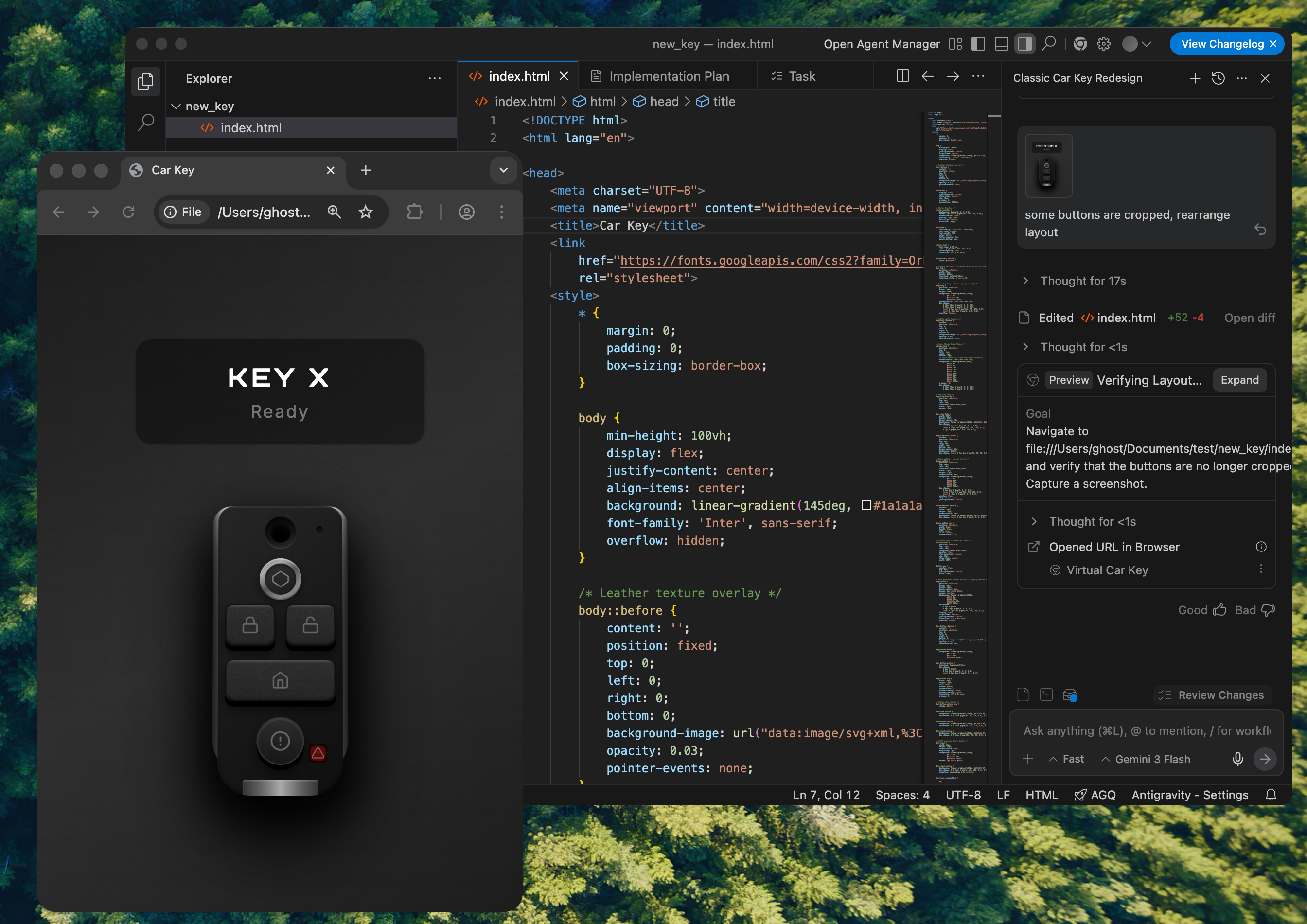Open the Explorer files icon in activity bar
The height and width of the screenshot is (924, 1307).
pos(146,81)
